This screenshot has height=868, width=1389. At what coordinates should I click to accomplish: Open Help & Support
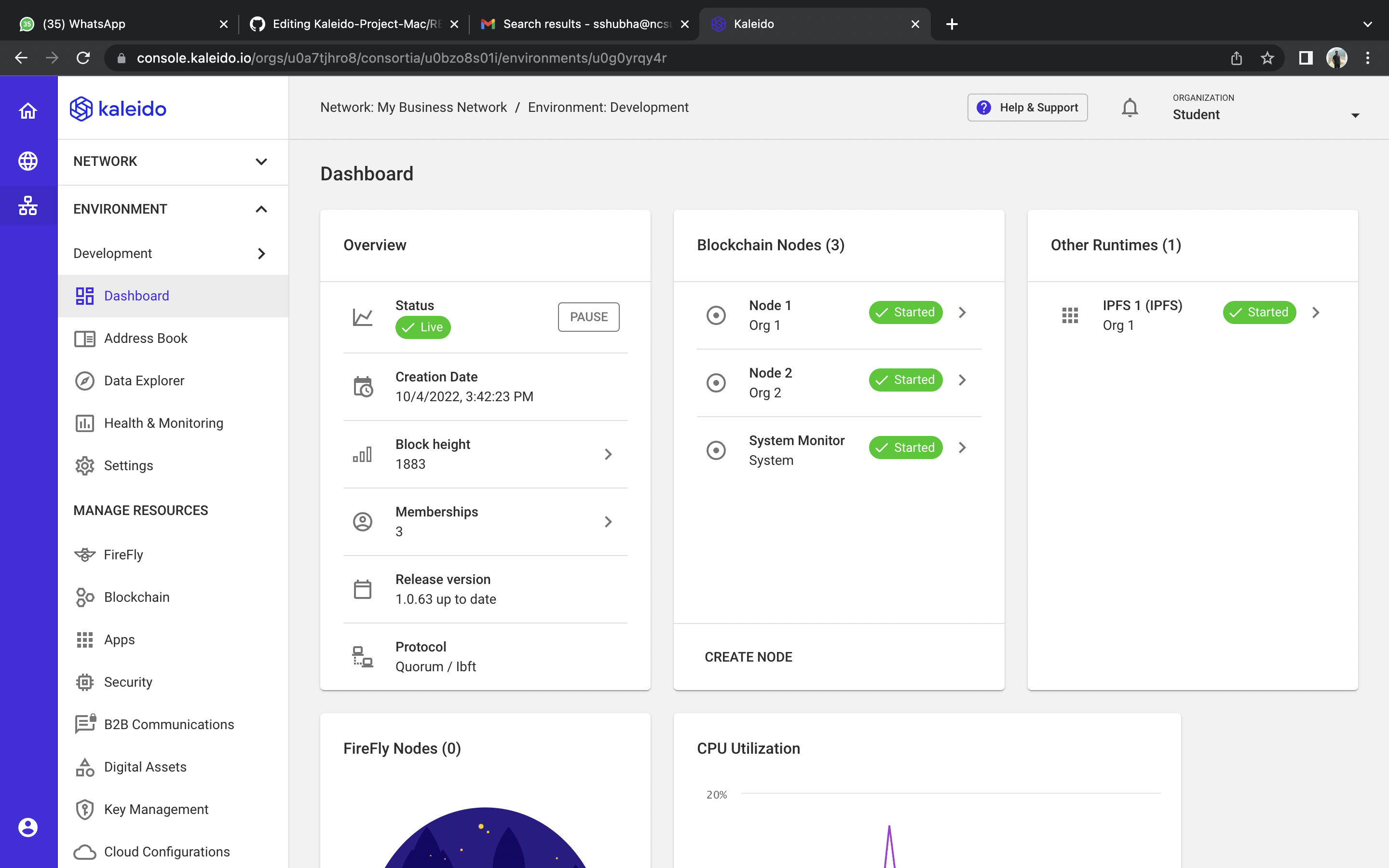point(1027,108)
